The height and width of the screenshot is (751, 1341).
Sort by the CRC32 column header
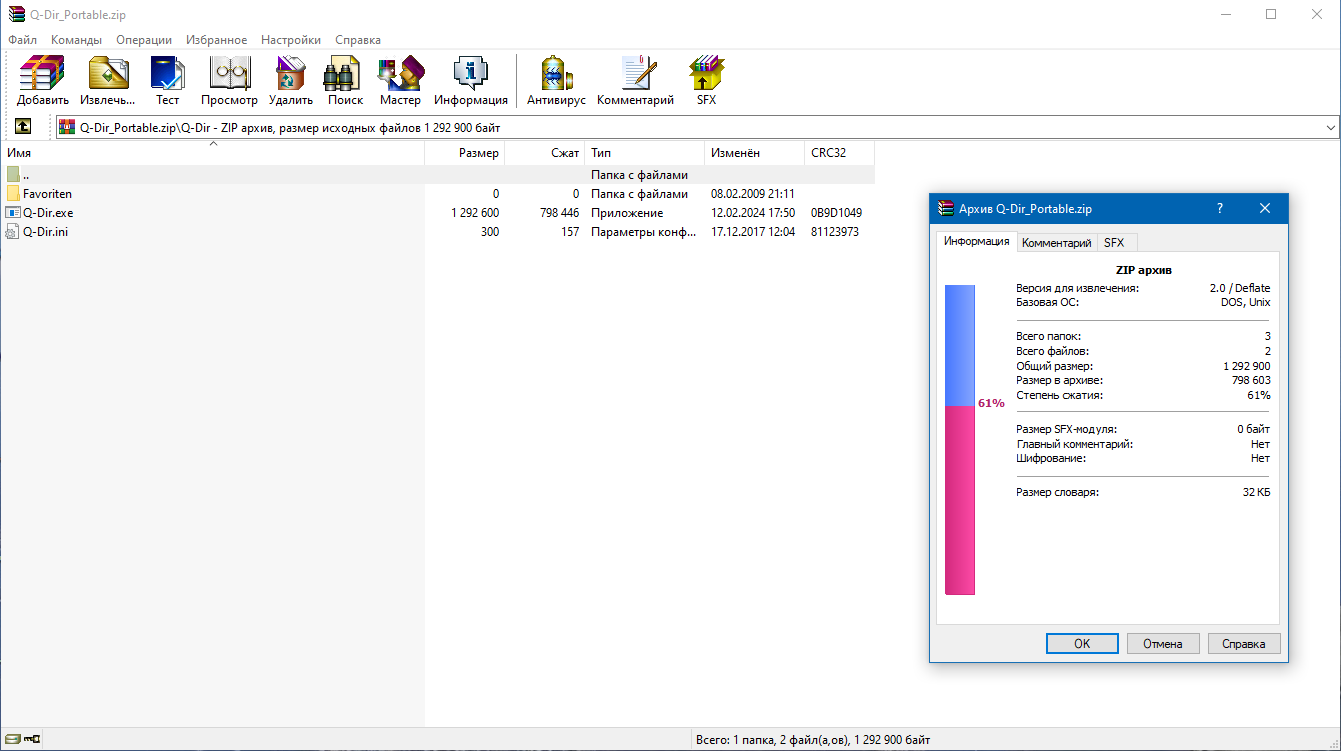tap(840, 153)
